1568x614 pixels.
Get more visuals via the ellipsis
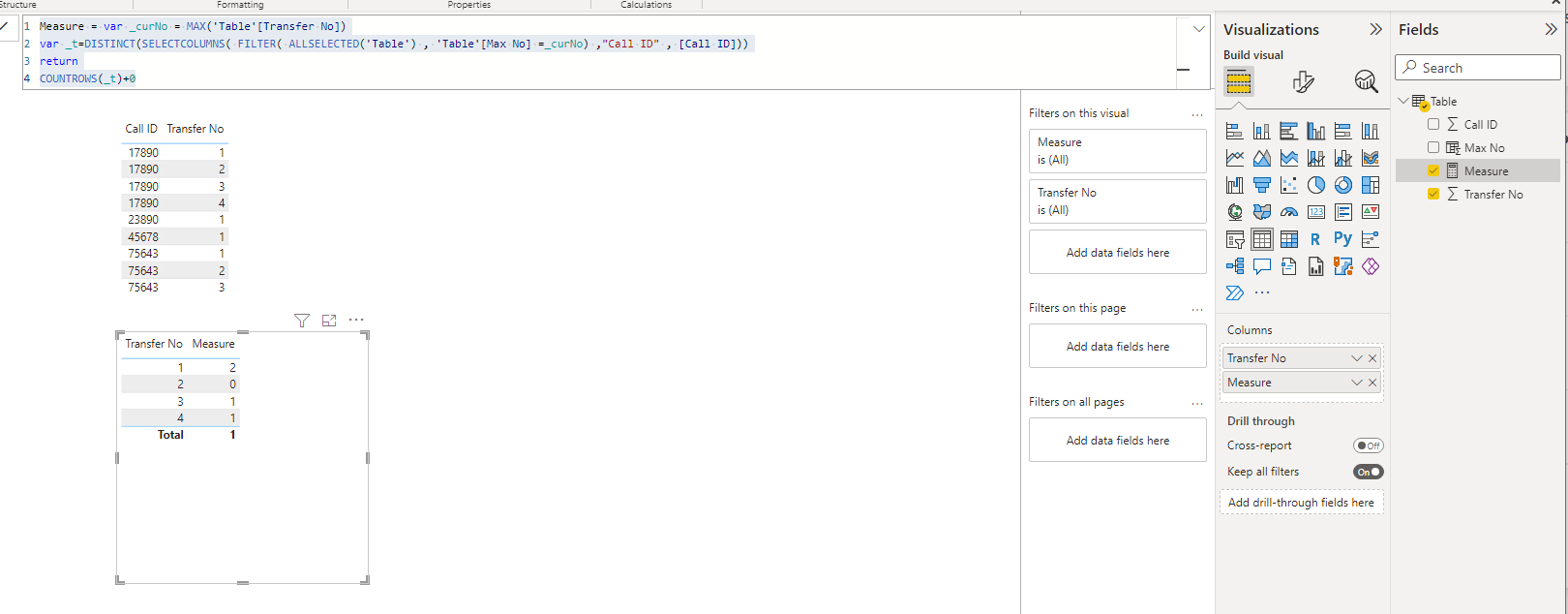pos(1262,292)
